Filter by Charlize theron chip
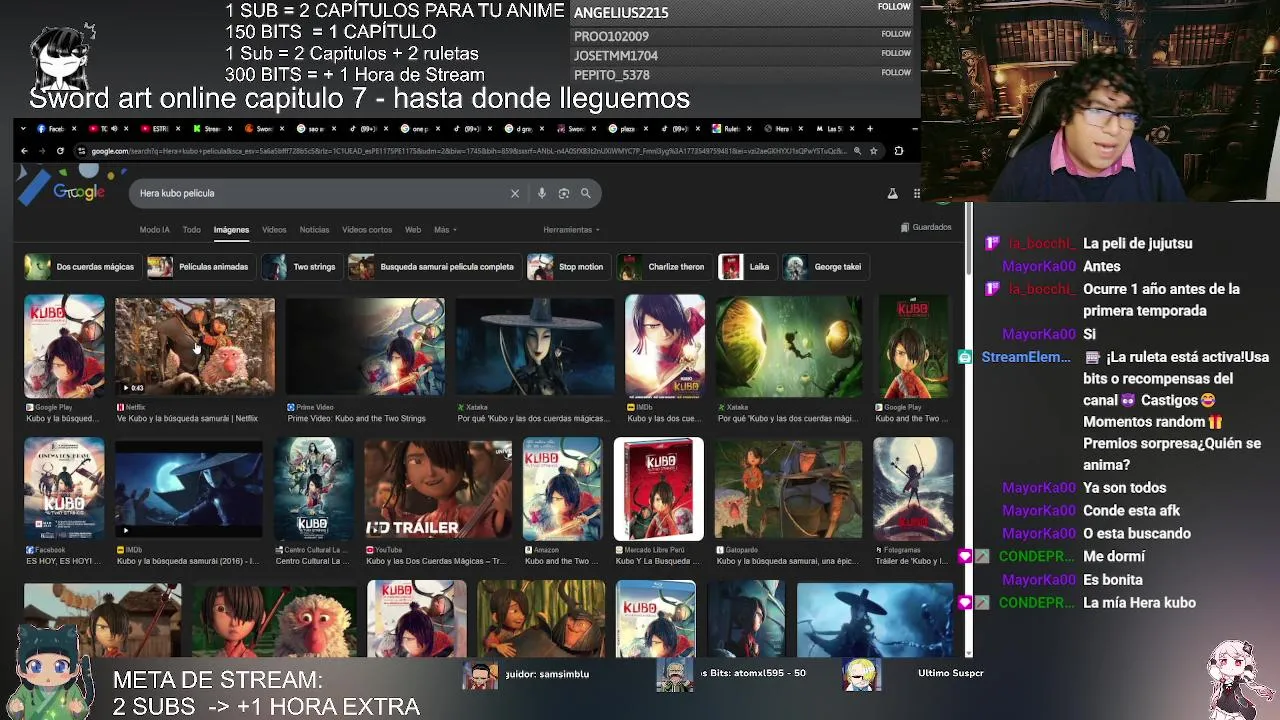Viewport: 1280px width, 720px height. [x=663, y=267]
